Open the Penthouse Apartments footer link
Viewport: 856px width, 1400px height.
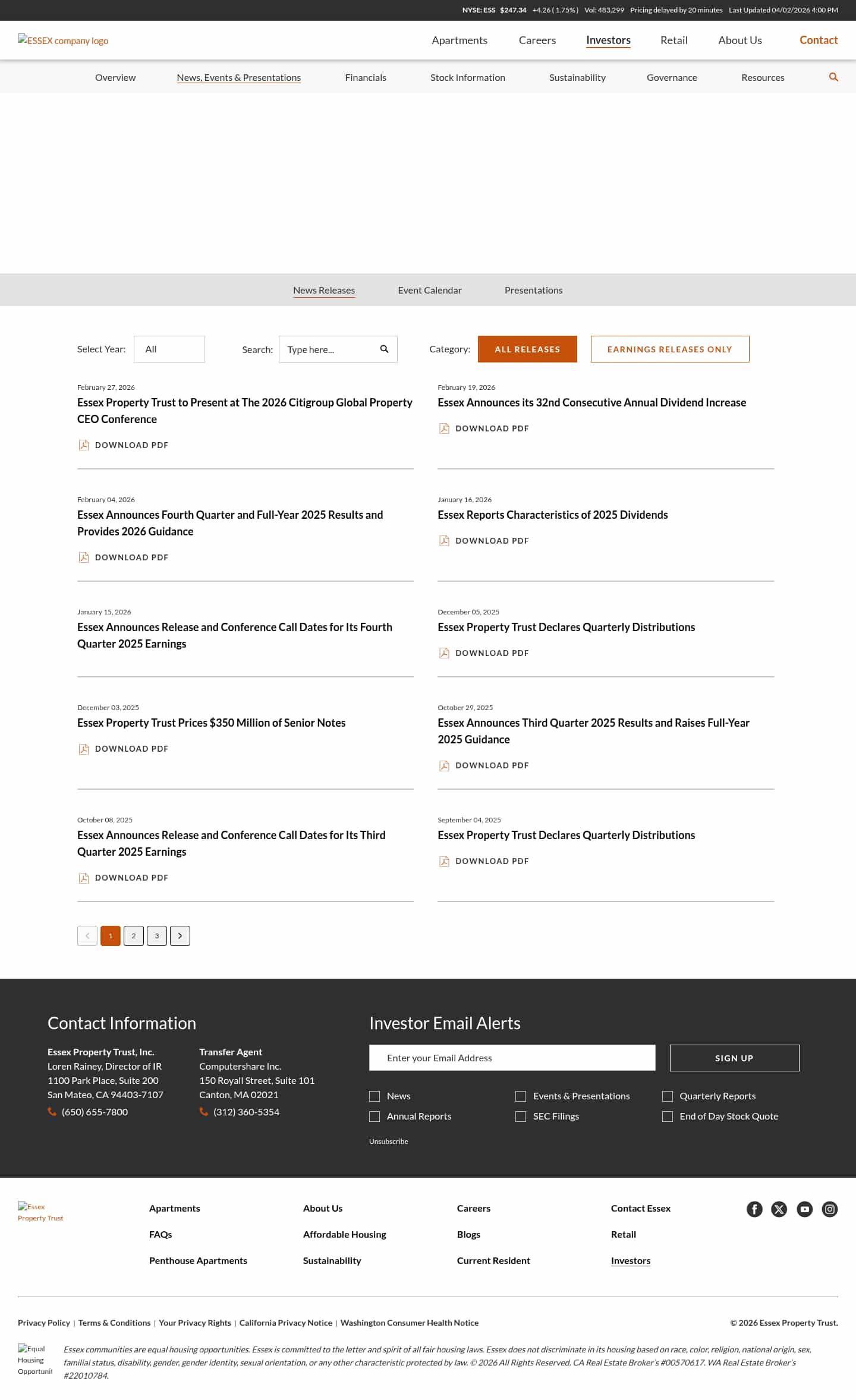198,1260
